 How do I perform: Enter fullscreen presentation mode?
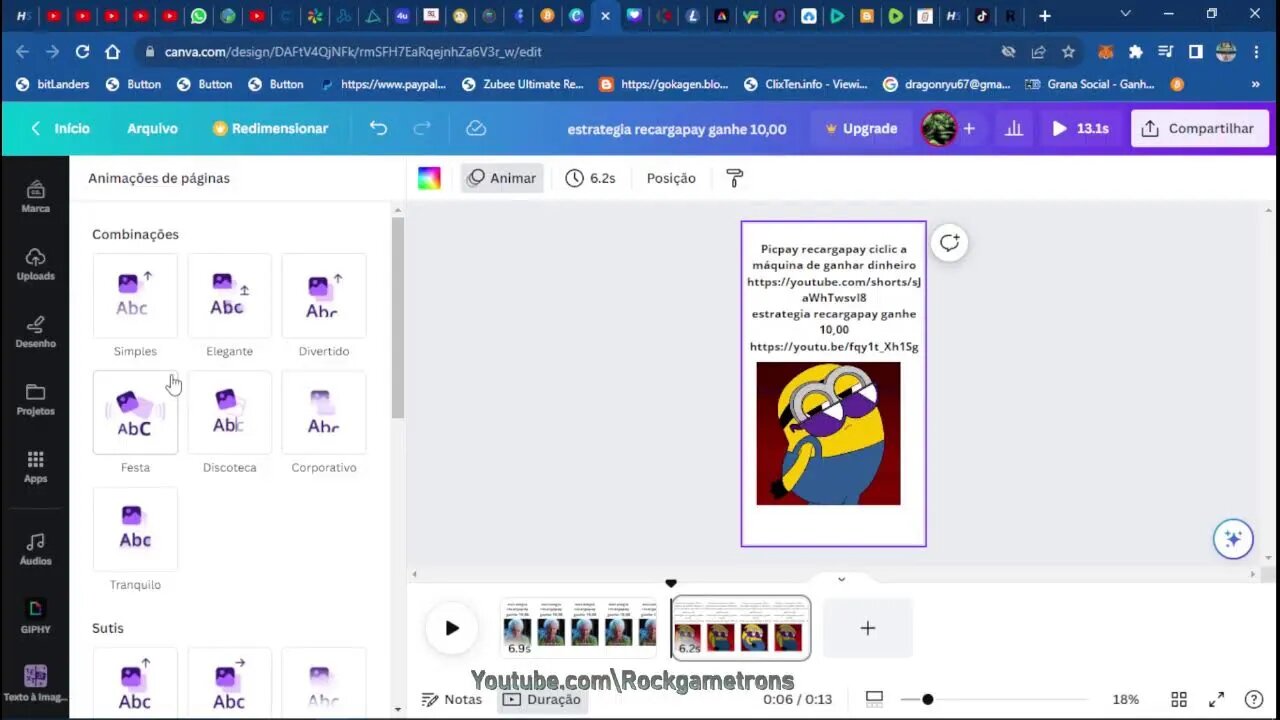pos(1216,699)
